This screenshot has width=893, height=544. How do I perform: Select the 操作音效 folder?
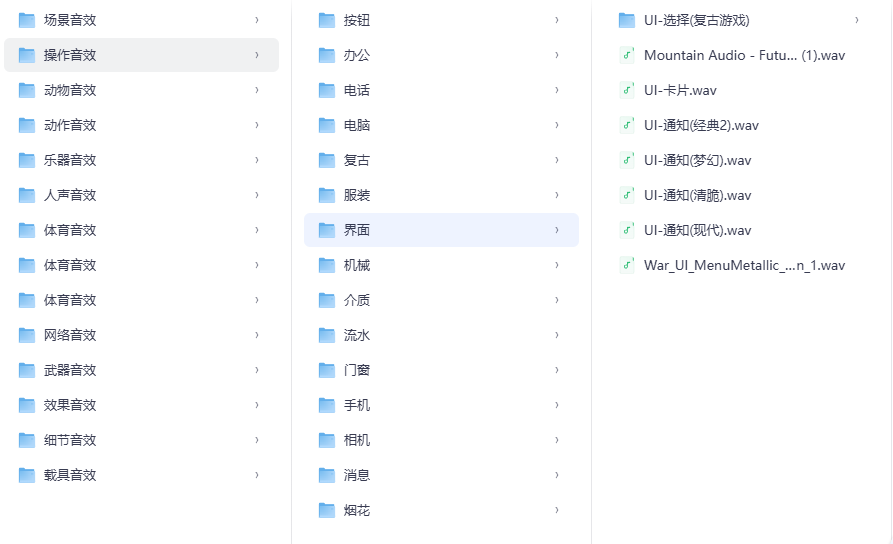pyautogui.click(x=70, y=55)
